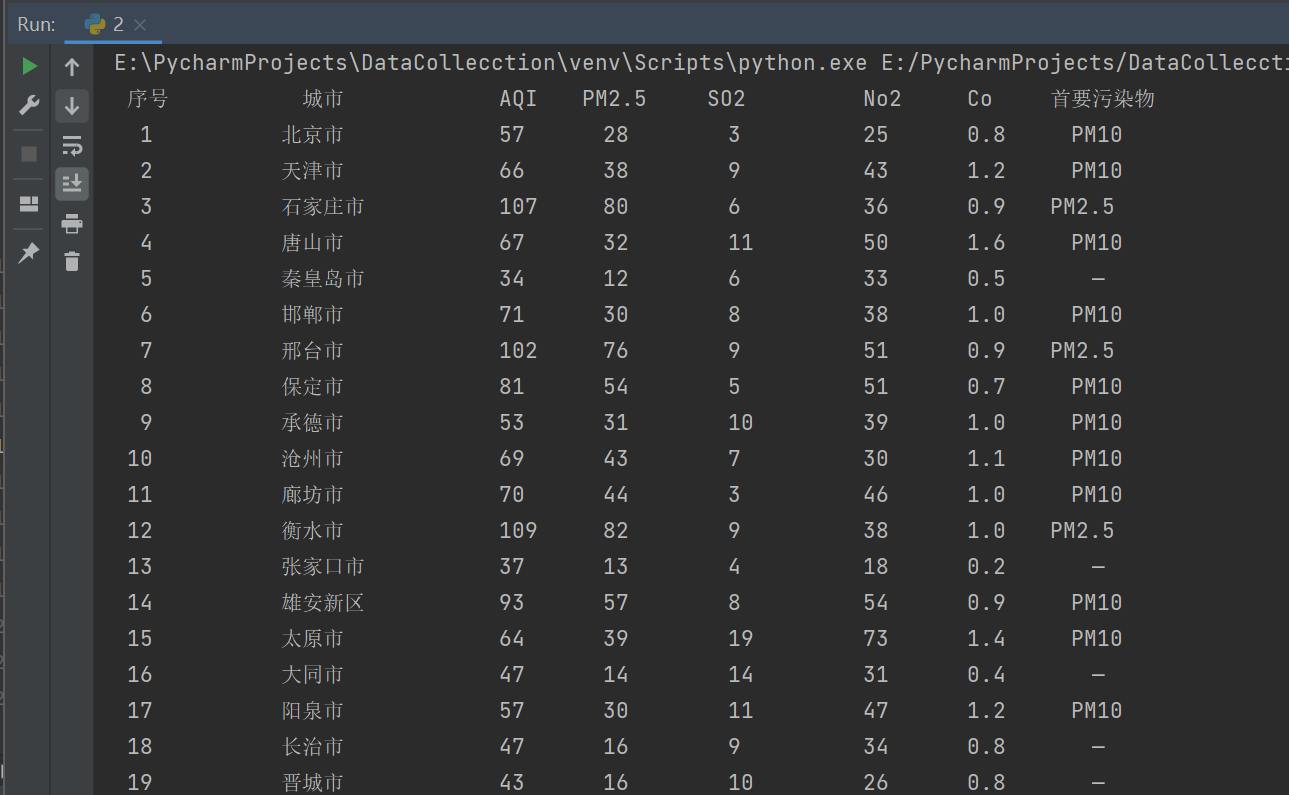Click the Run tool window label
Viewport: 1289px width, 795px height.
pyautogui.click(x=36, y=25)
